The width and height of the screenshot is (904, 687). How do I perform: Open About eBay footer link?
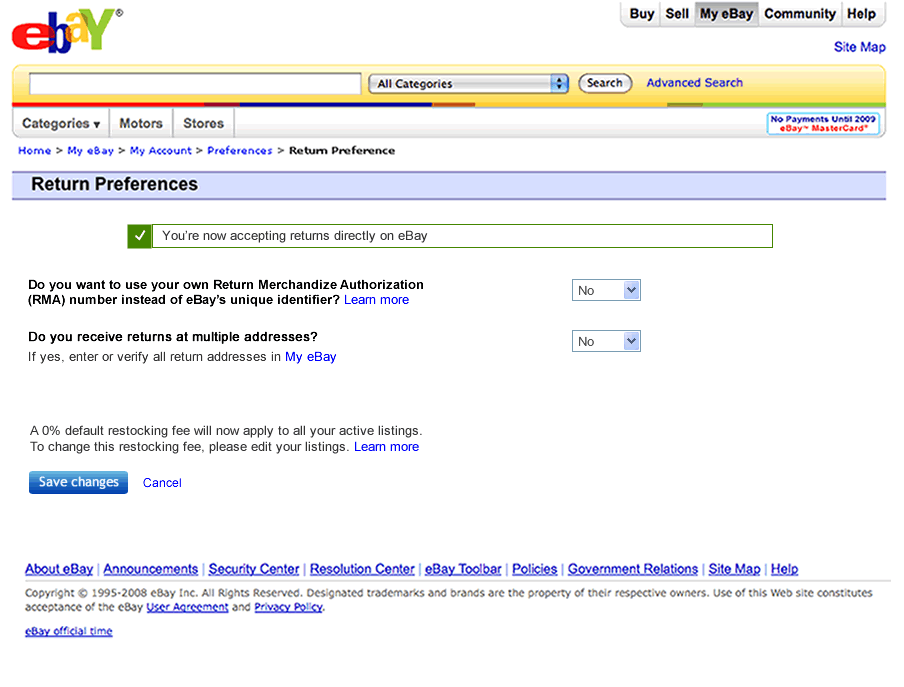[x=59, y=569]
